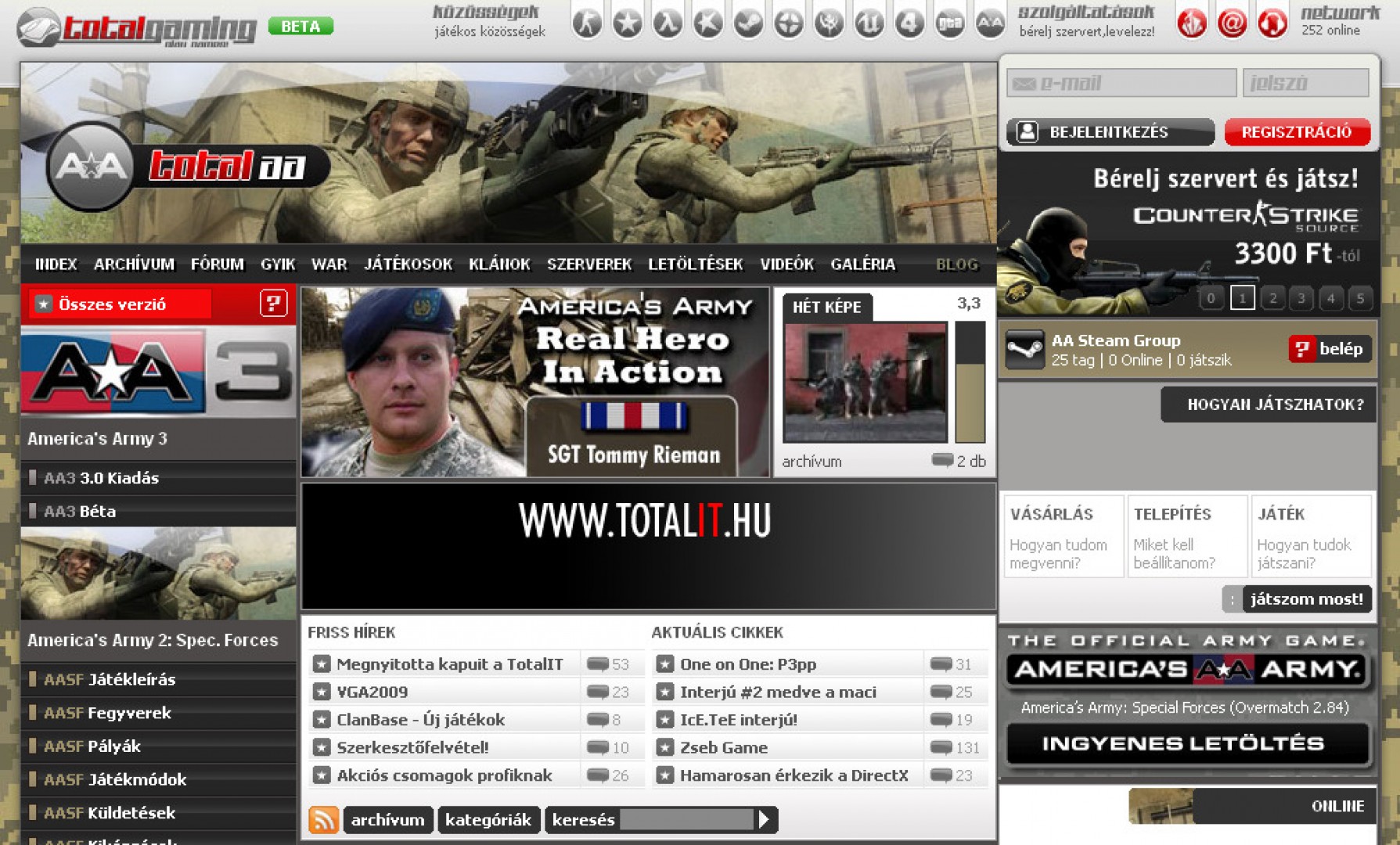Click the HOGYAN JÁTSZHATOK? tab

tap(1269, 405)
